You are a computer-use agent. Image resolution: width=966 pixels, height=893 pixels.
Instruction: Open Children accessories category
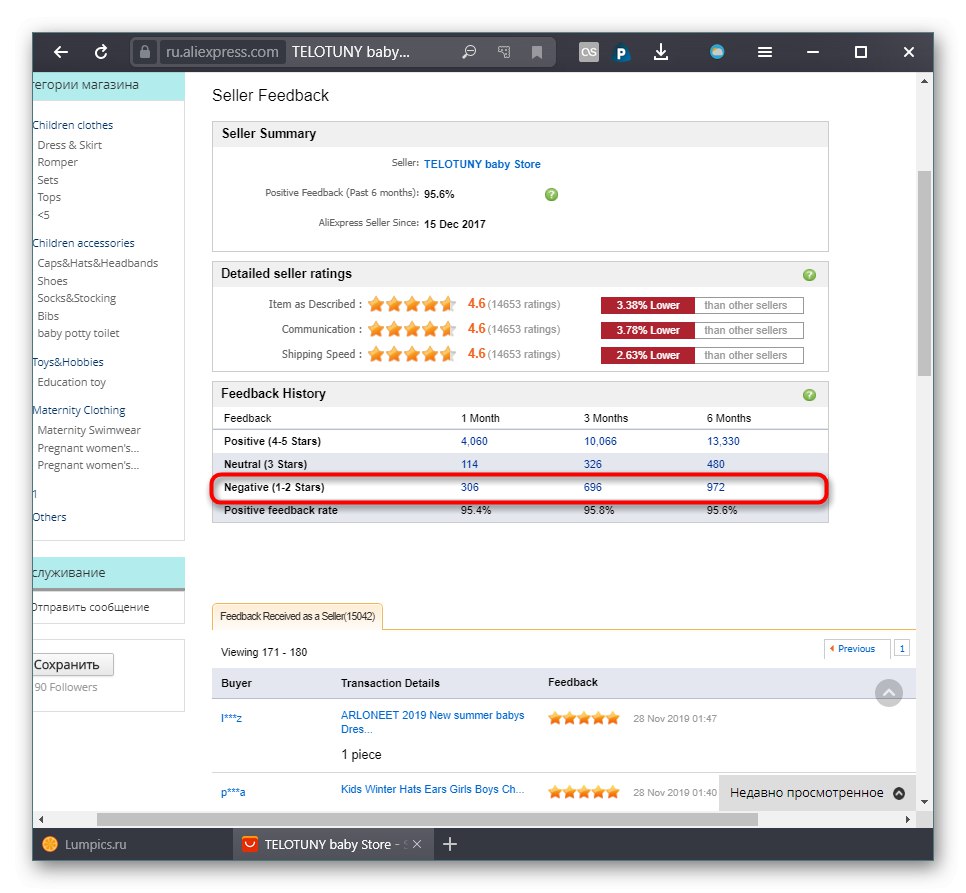[83, 243]
